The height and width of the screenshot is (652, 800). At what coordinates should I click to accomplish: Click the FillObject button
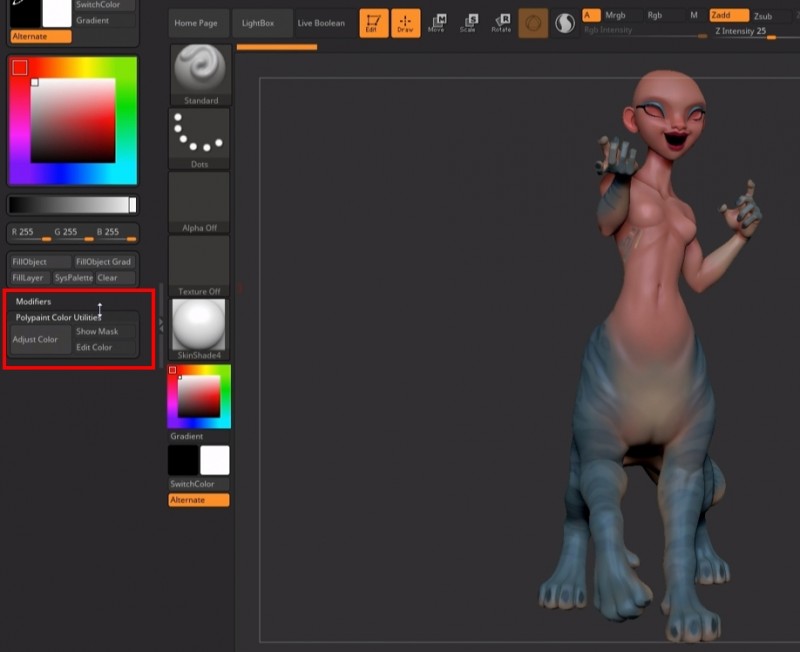click(x=39, y=262)
